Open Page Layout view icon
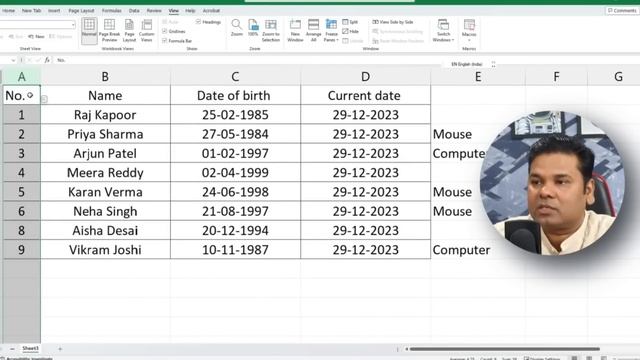The image size is (640, 360). [129, 31]
